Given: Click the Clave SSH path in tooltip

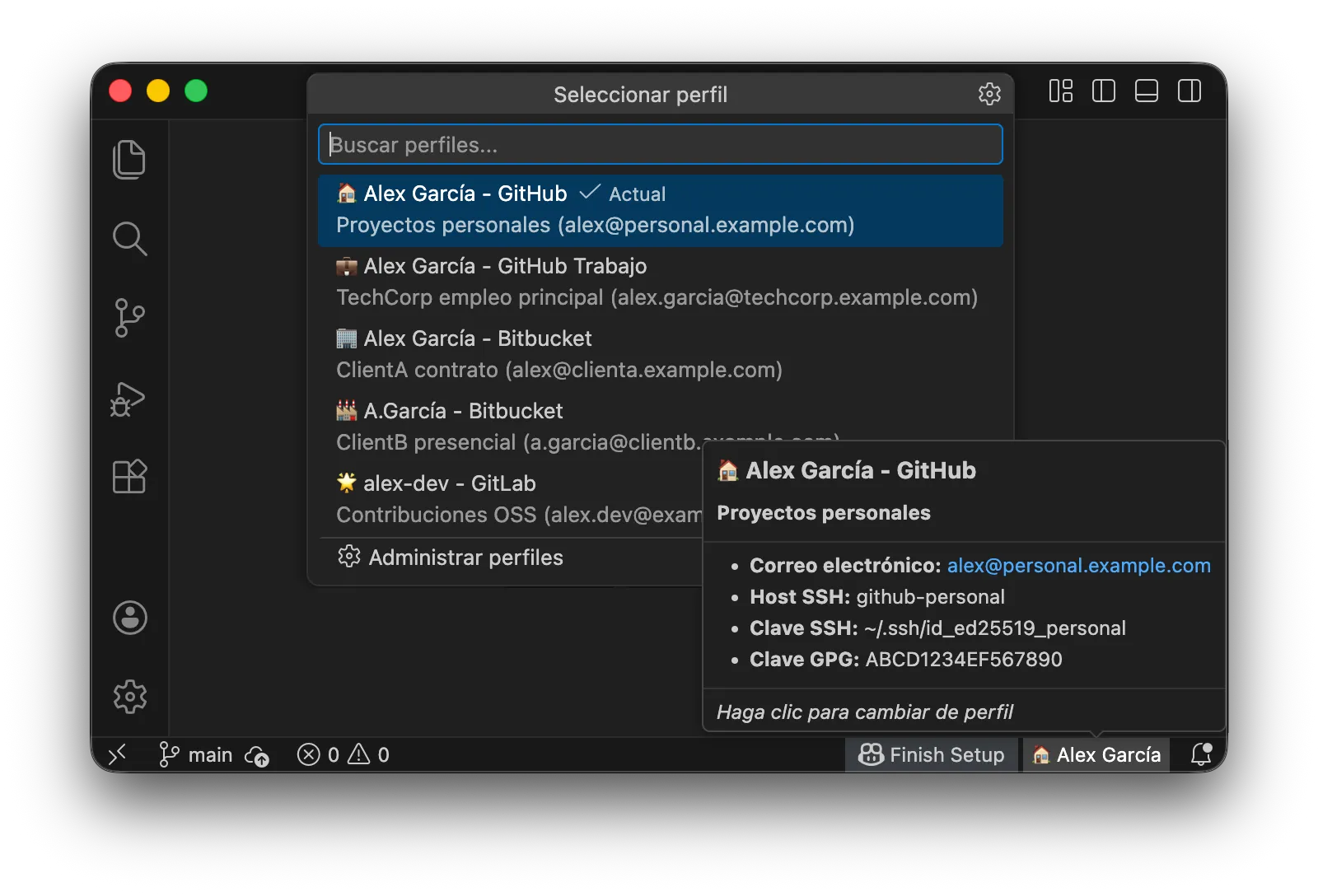Looking at the screenshot, I should click(994, 628).
